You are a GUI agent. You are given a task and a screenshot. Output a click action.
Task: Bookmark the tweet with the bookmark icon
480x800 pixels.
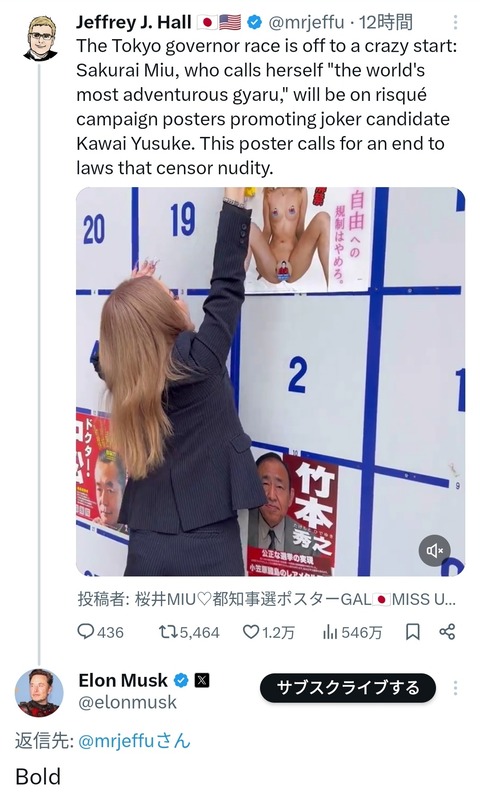tap(412, 632)
